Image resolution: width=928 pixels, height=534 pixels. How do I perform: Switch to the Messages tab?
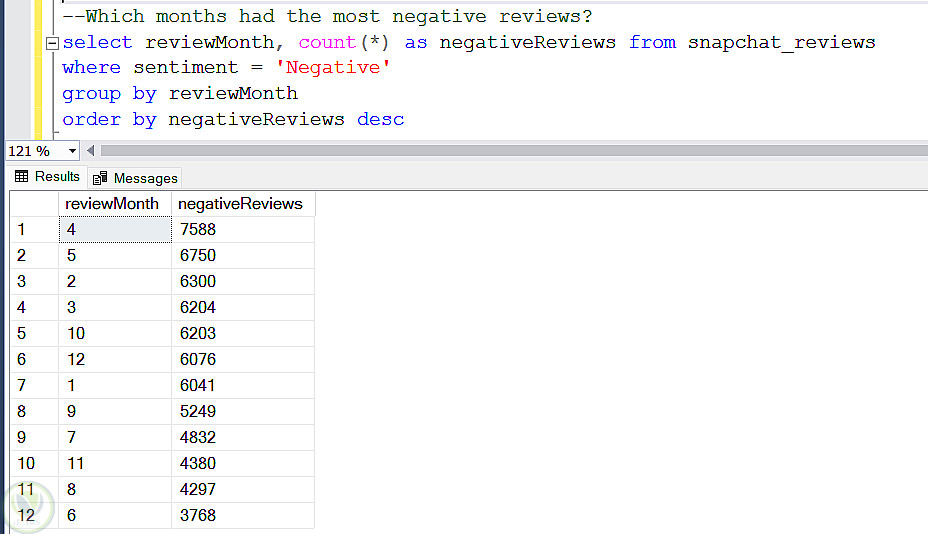point(135,178)
